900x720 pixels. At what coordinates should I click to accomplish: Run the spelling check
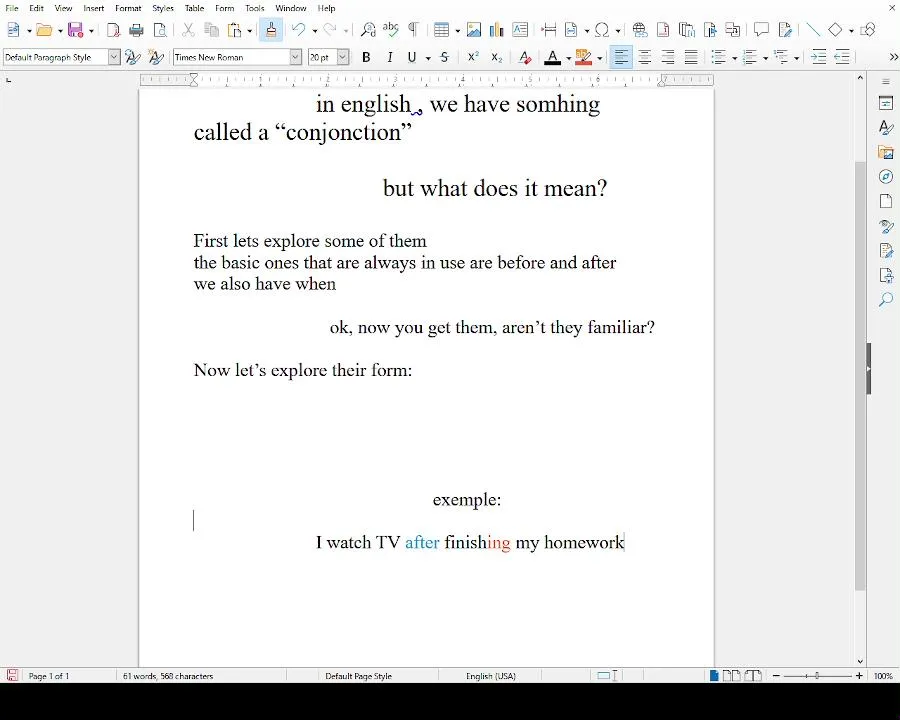click(x=390, y=30)
